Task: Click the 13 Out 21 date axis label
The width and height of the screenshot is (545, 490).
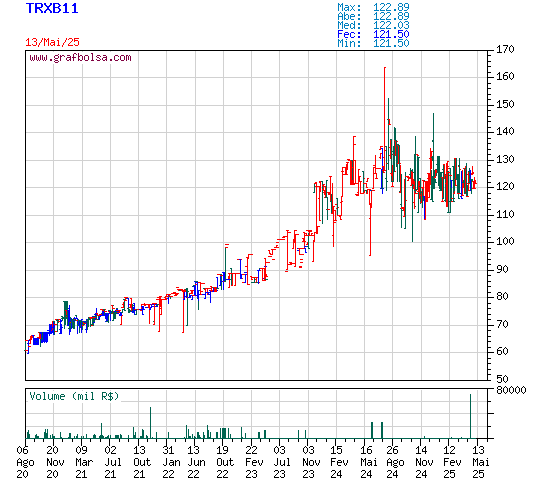Action: 139,462
